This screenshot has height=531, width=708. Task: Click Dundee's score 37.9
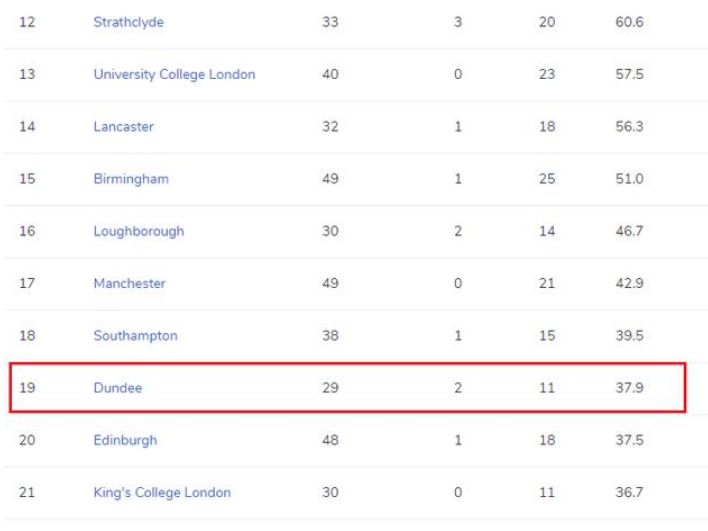[x=629, y=388]
